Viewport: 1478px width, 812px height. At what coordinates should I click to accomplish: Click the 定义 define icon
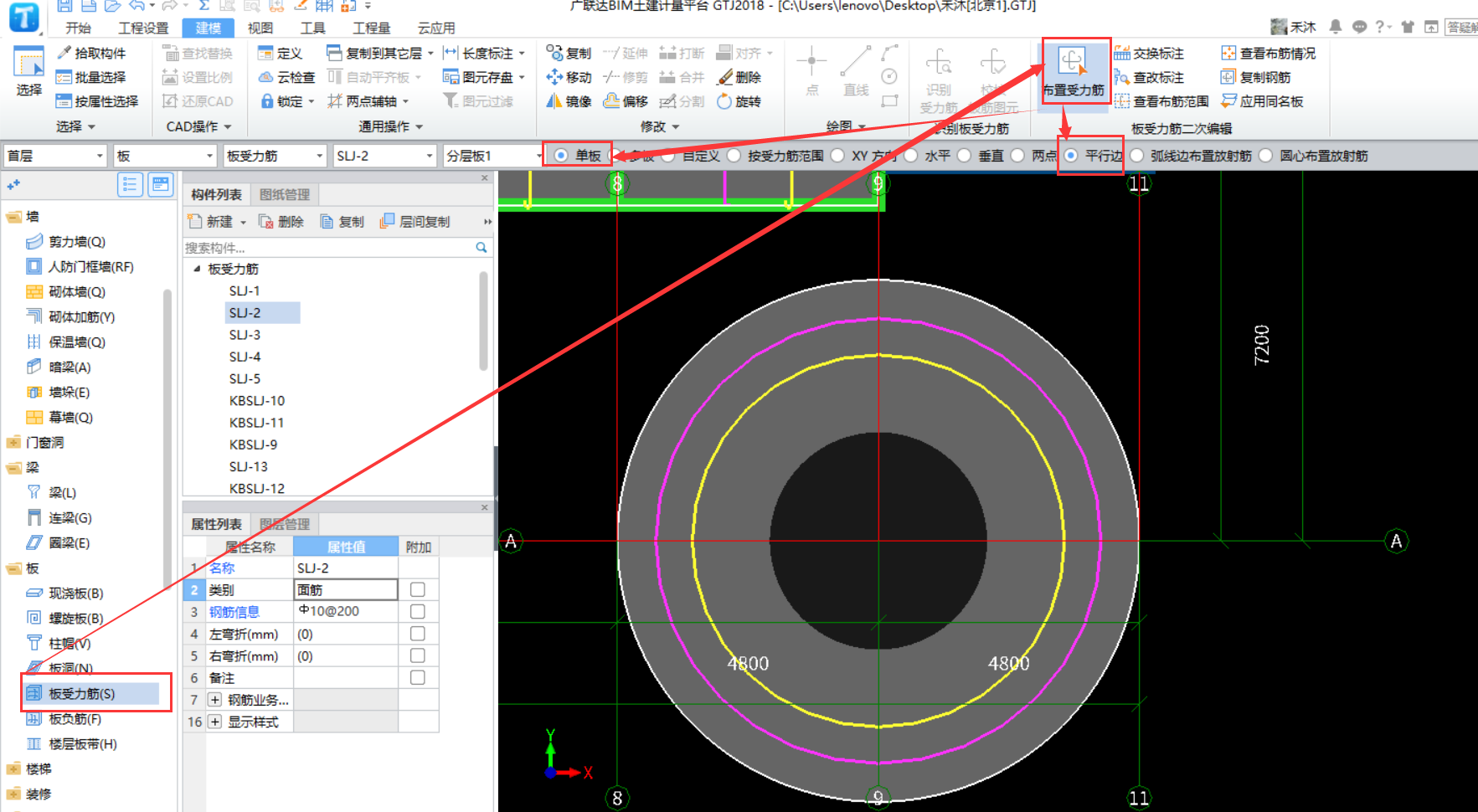(x=265, y=53)
